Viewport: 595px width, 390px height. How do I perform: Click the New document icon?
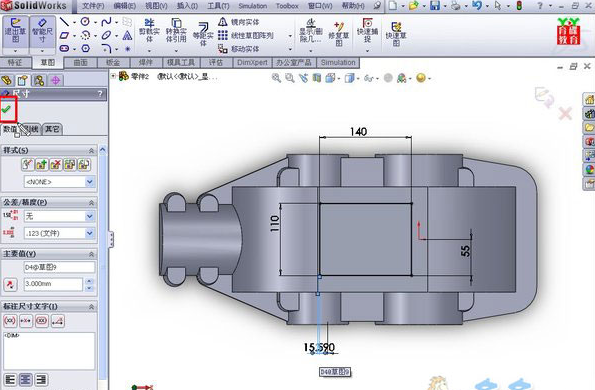click(x=393, y=5)
